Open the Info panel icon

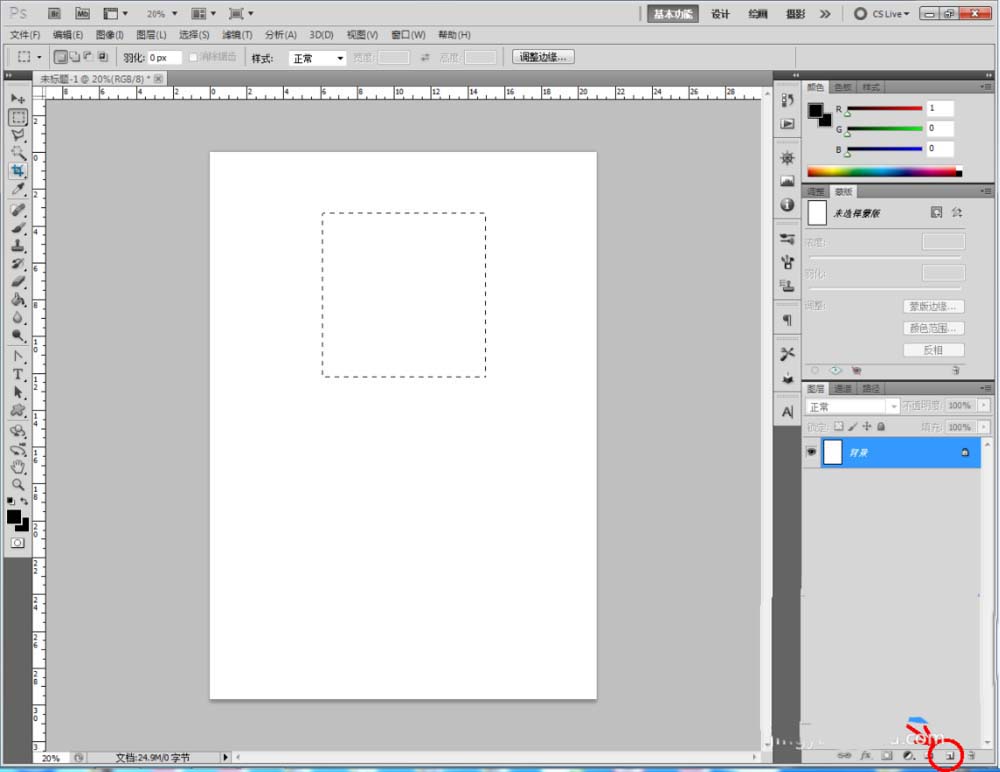point(787,204)
